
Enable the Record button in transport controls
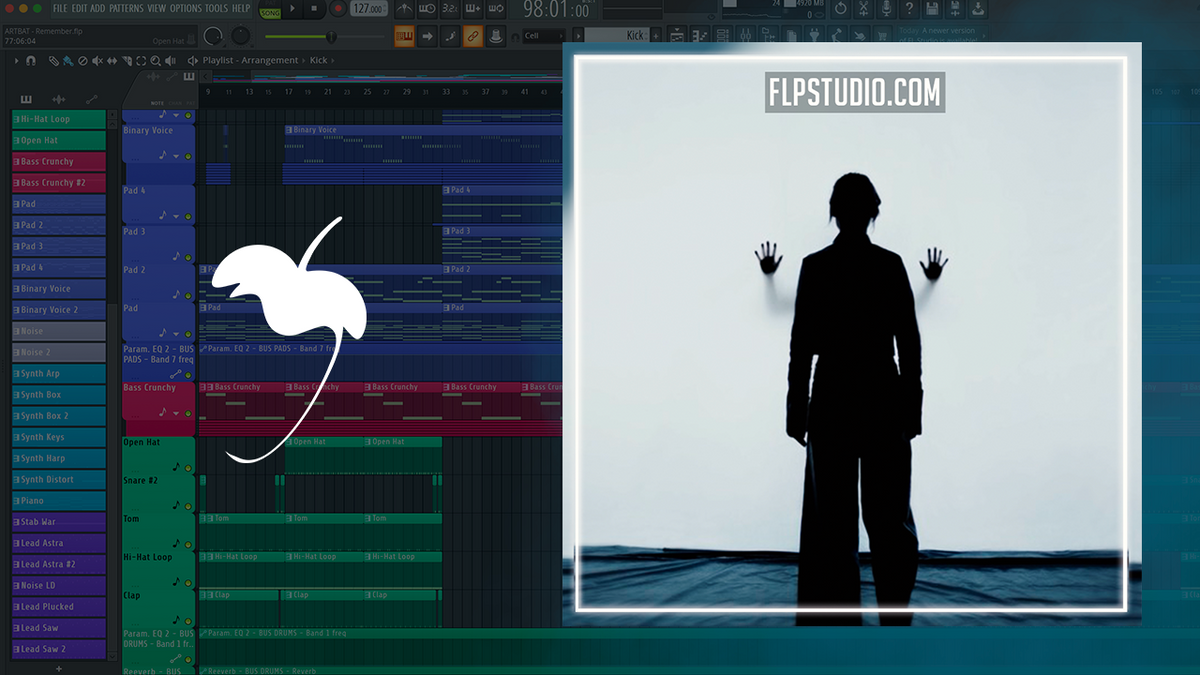click(338, 9)
